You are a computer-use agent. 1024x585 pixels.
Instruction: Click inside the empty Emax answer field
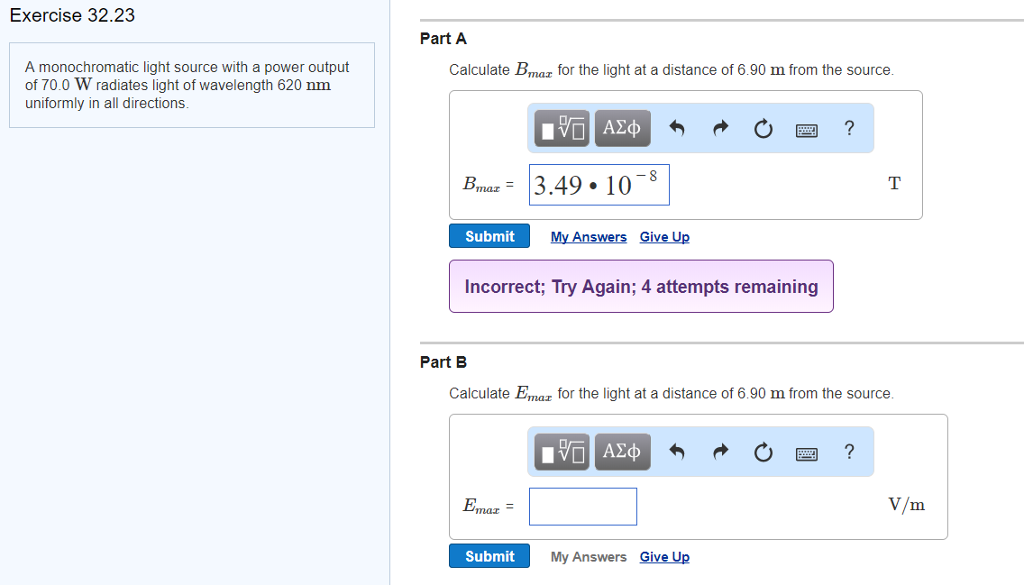(x=583, y=507)
